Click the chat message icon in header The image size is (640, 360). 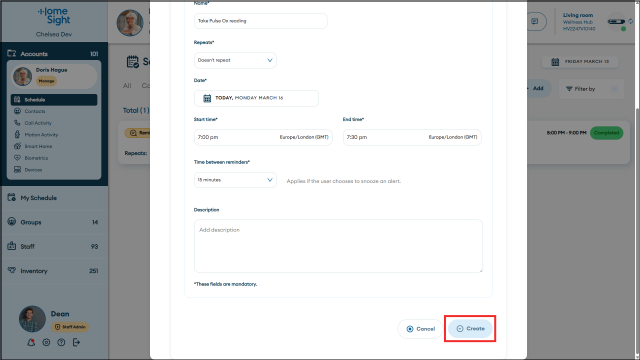click(x=534, y=22)
